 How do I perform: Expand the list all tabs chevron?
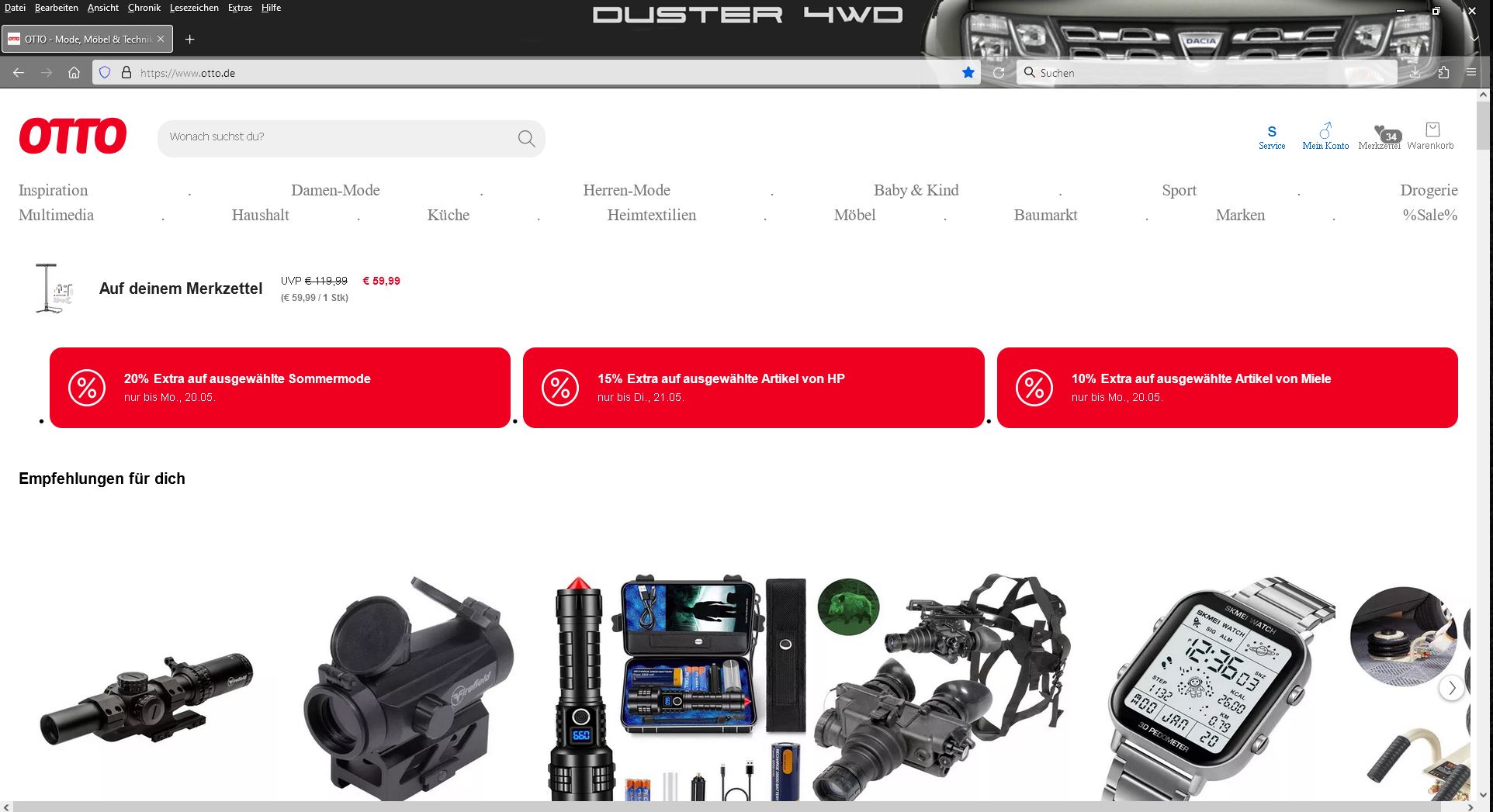[x=1474, y=39]
